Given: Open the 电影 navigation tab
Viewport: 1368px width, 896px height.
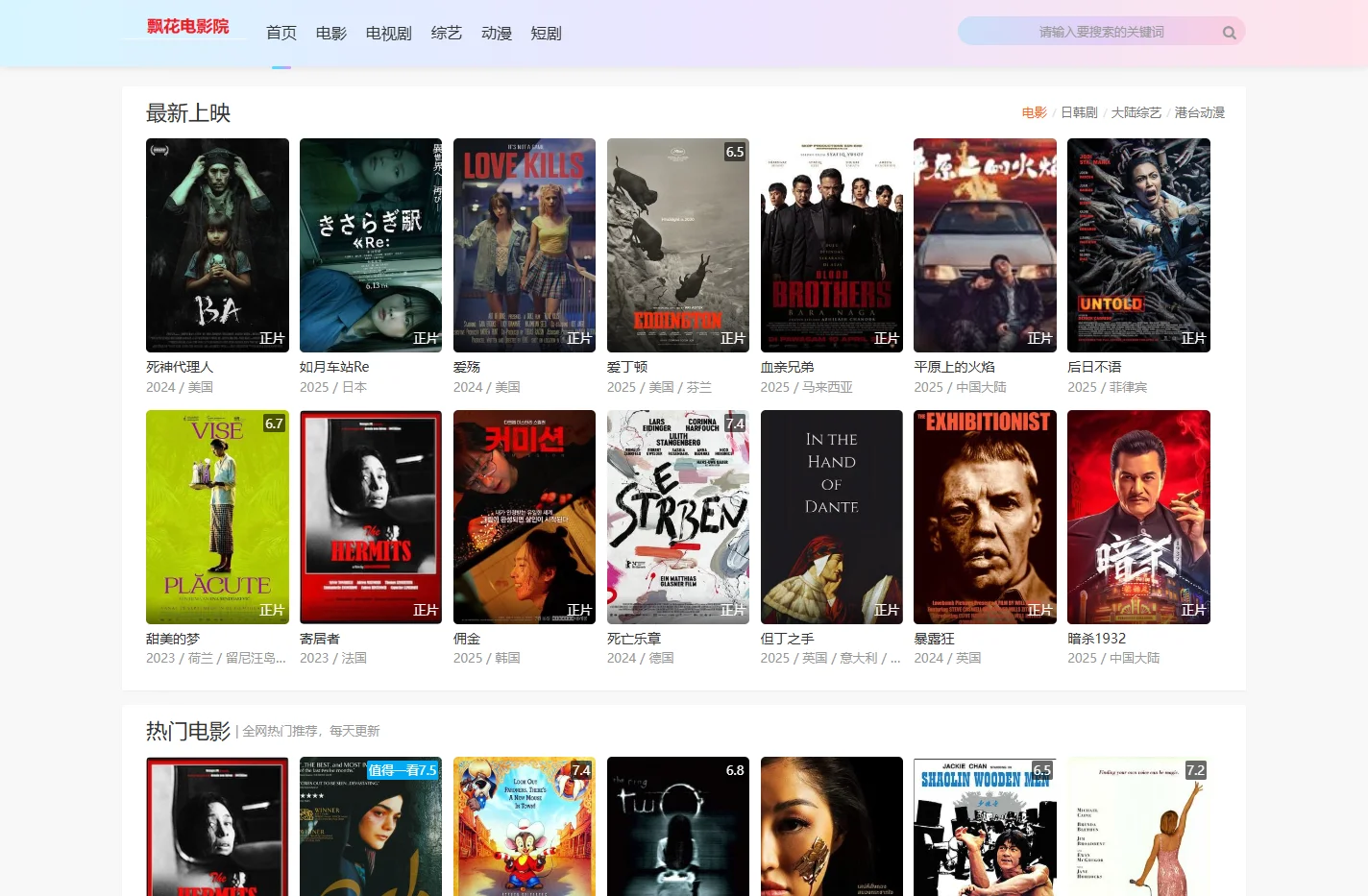Looking at the screenshot, I should coord(331,34).
